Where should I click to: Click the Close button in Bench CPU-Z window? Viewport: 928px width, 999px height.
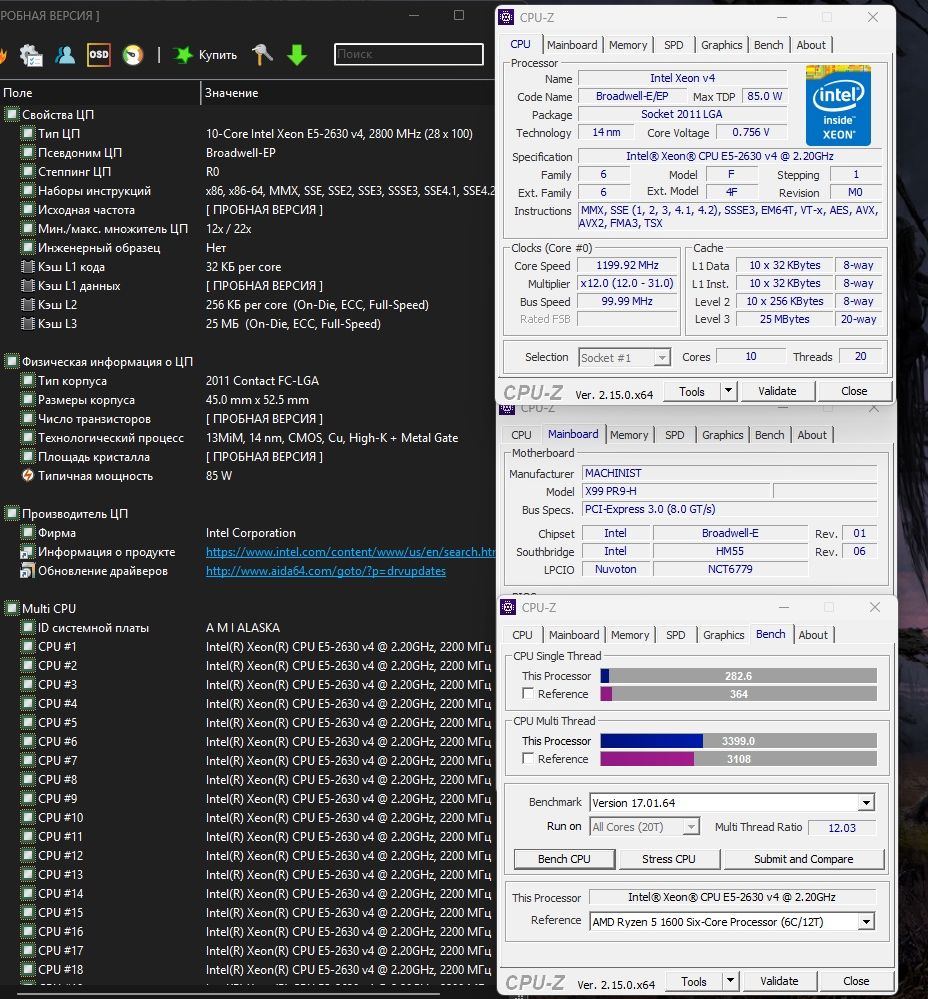coord(856,981)
